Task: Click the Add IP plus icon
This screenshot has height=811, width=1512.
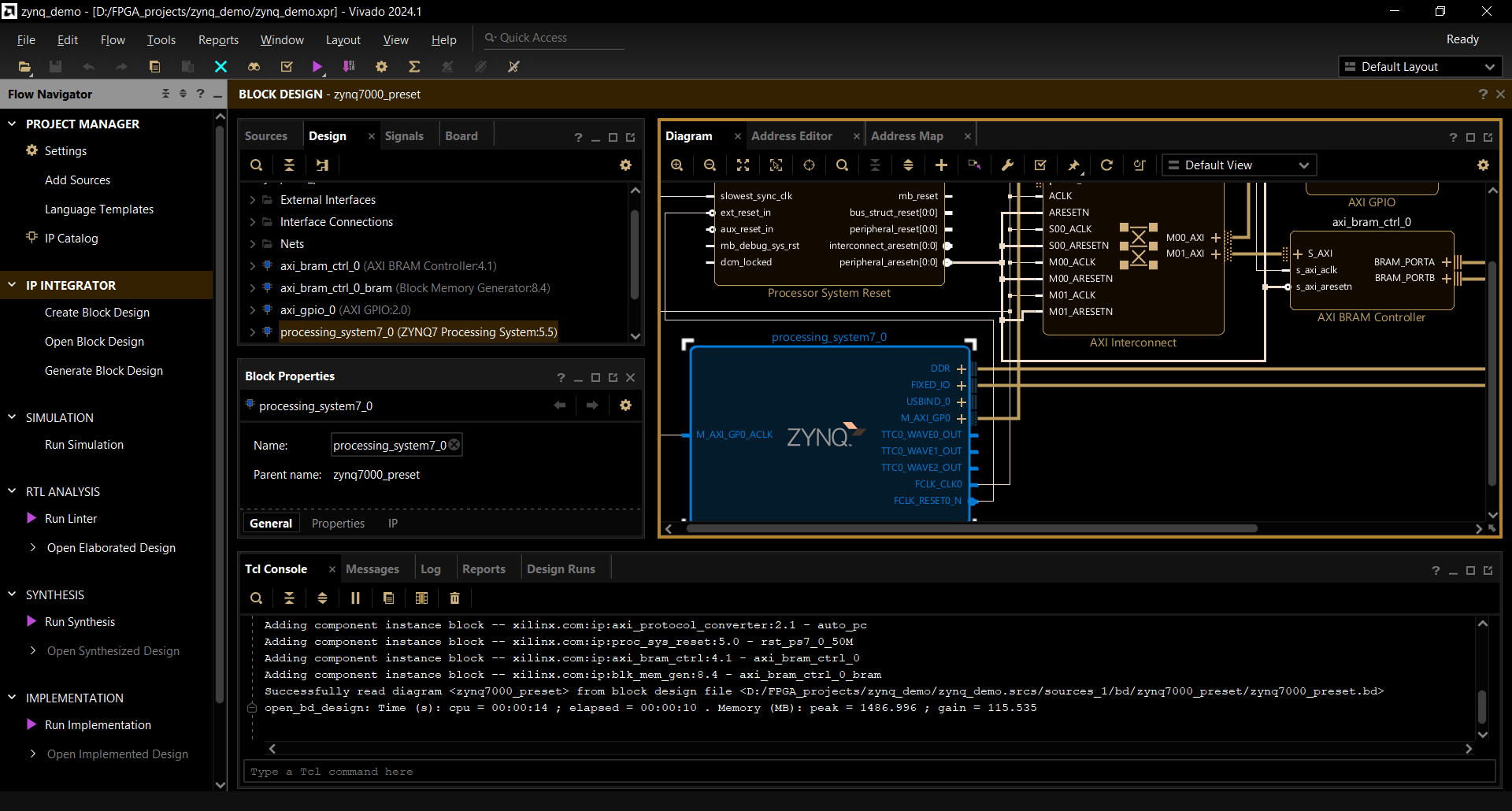Action: (x=941, y=165)
